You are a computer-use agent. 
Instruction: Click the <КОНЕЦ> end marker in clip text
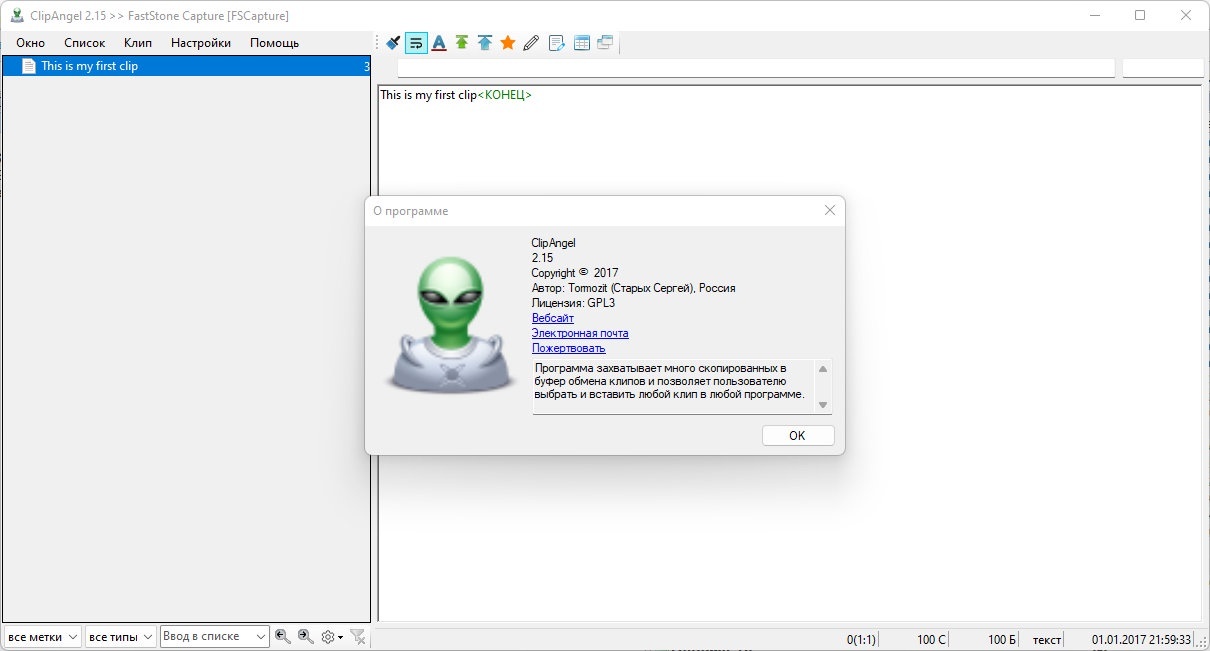(505, 95)
